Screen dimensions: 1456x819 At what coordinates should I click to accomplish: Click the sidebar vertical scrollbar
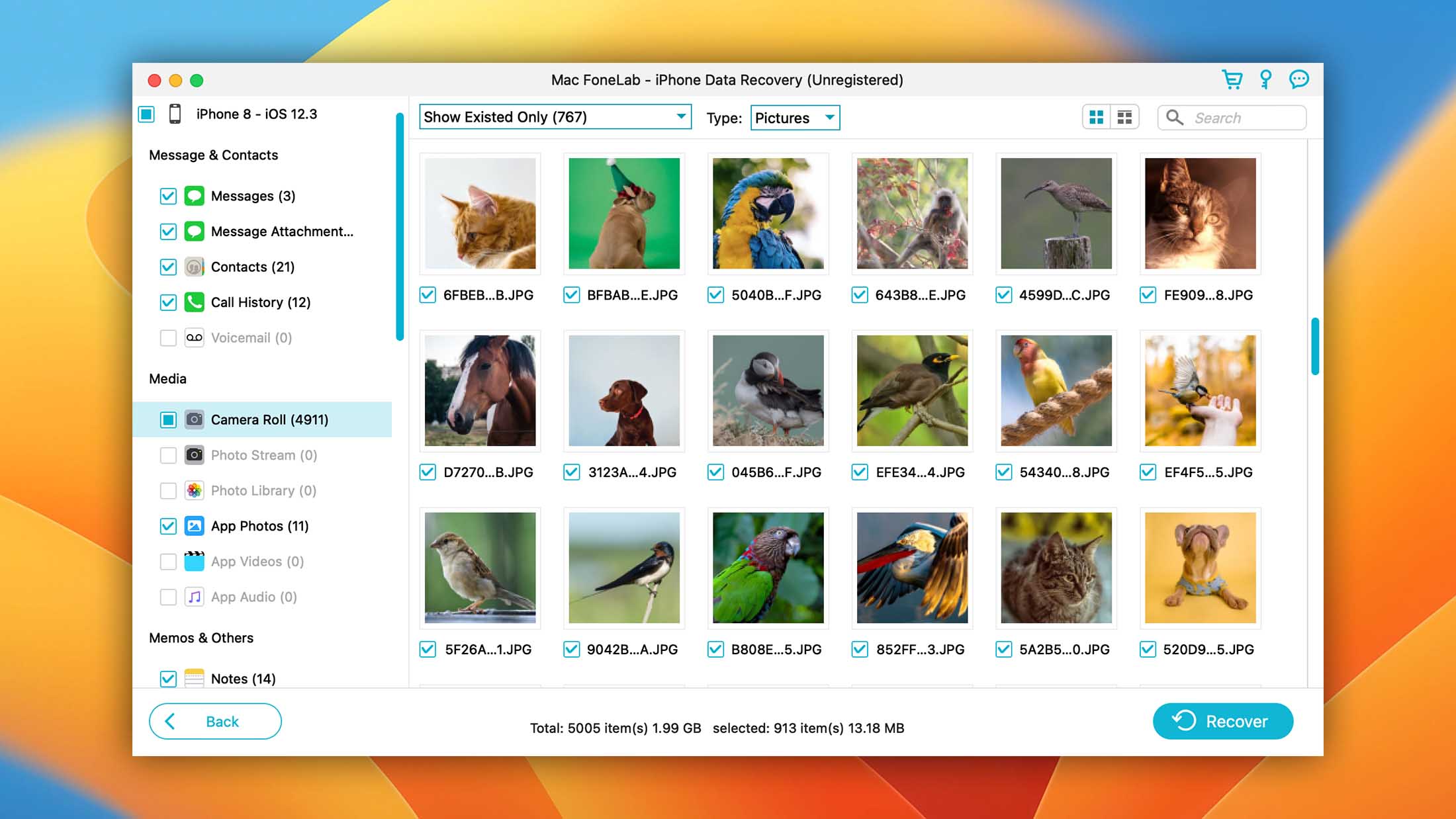coord(400,226)
